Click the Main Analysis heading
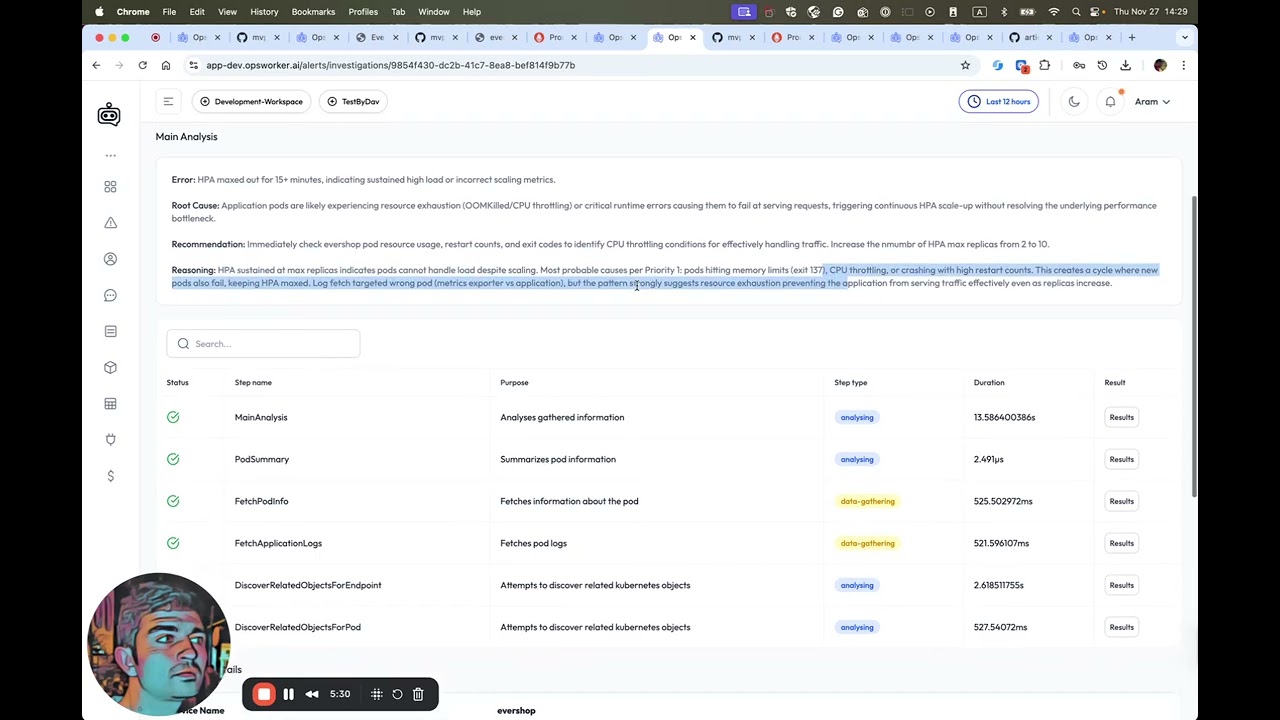This screenshot has height=720, width=1280. point(186,137)
